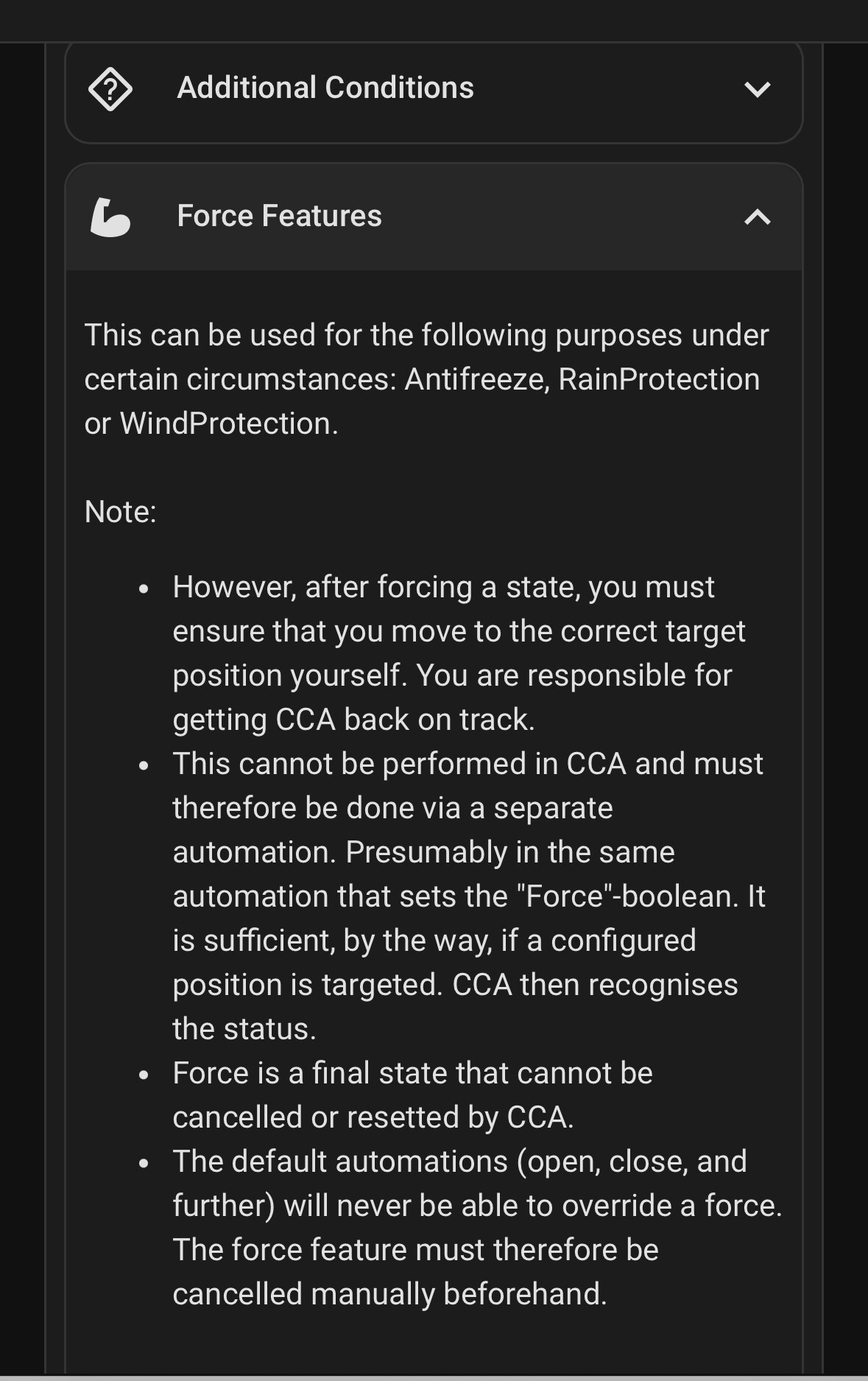Click the question-mark diamond icon
The height and width of the screenshot is (1381, 868).
pos(110,89)
